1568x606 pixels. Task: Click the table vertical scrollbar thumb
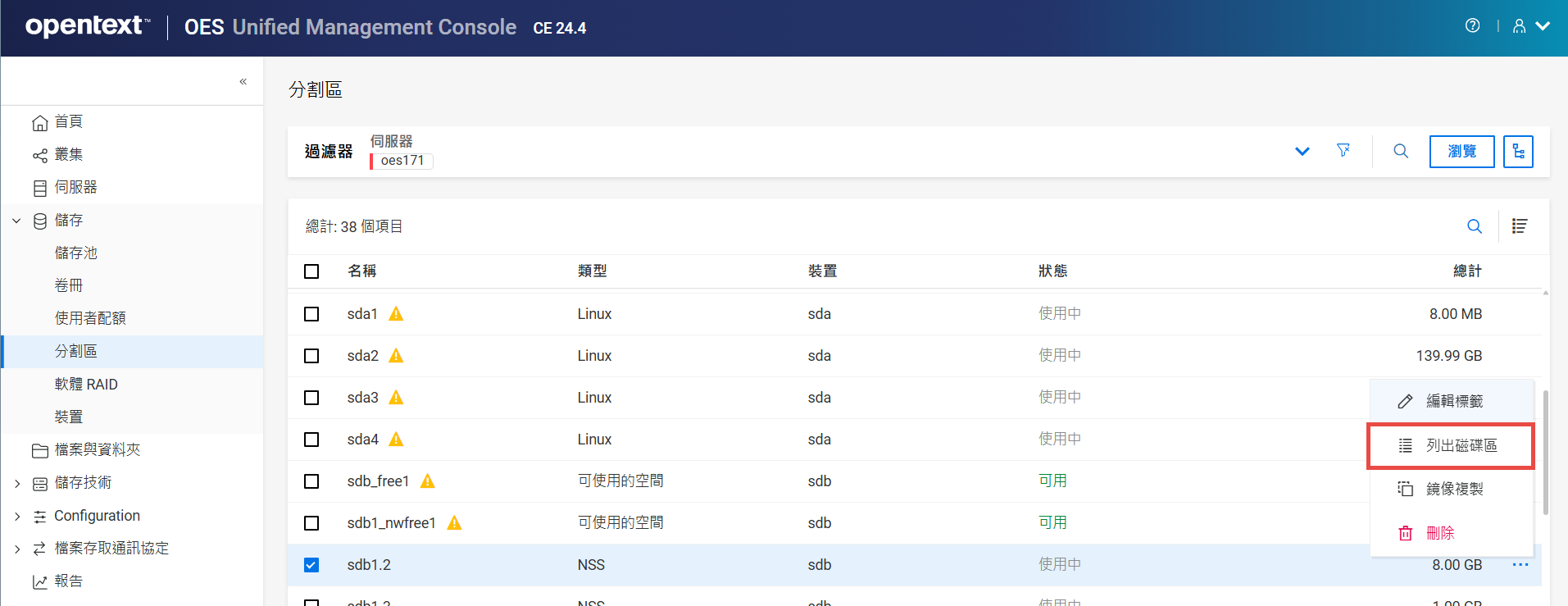click(1546, 453)
